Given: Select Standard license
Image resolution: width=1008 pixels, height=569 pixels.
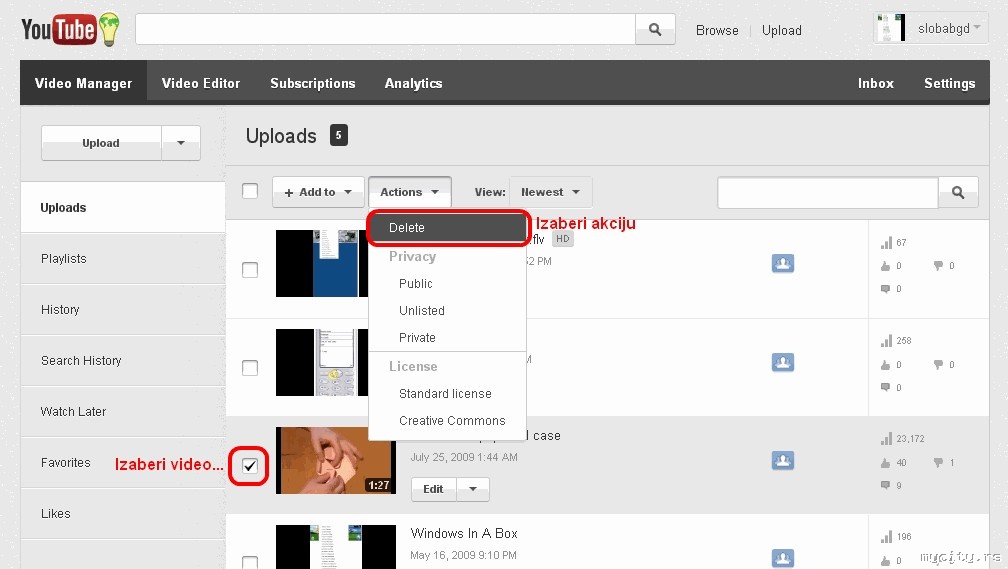Looking at the screenshot, I should tap(445, 393).
